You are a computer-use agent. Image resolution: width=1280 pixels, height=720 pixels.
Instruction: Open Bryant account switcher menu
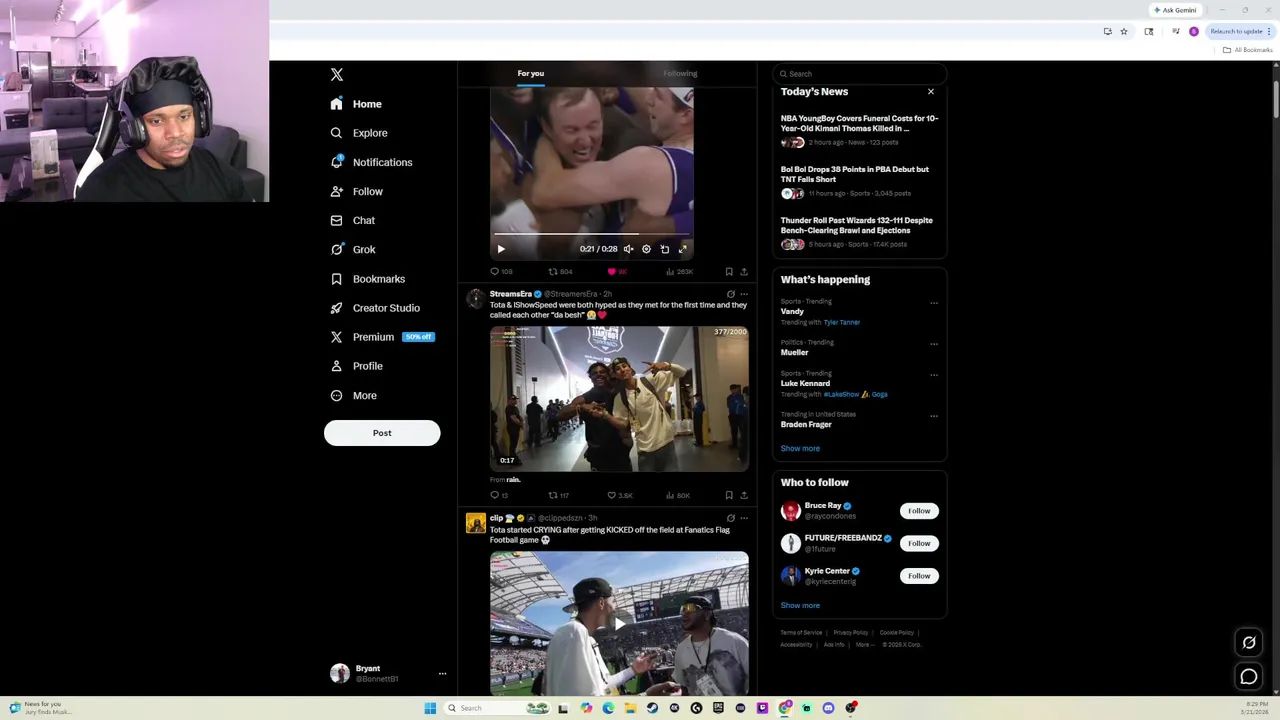pyautogui.click(x=388, y=673)
